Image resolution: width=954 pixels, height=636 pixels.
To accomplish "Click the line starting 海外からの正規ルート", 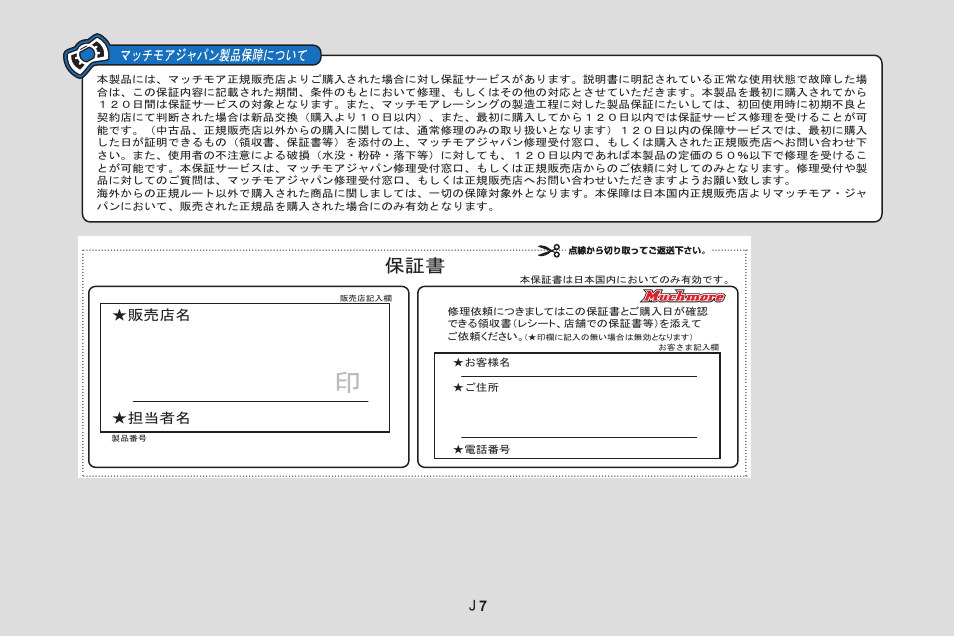I will [481, 194].
